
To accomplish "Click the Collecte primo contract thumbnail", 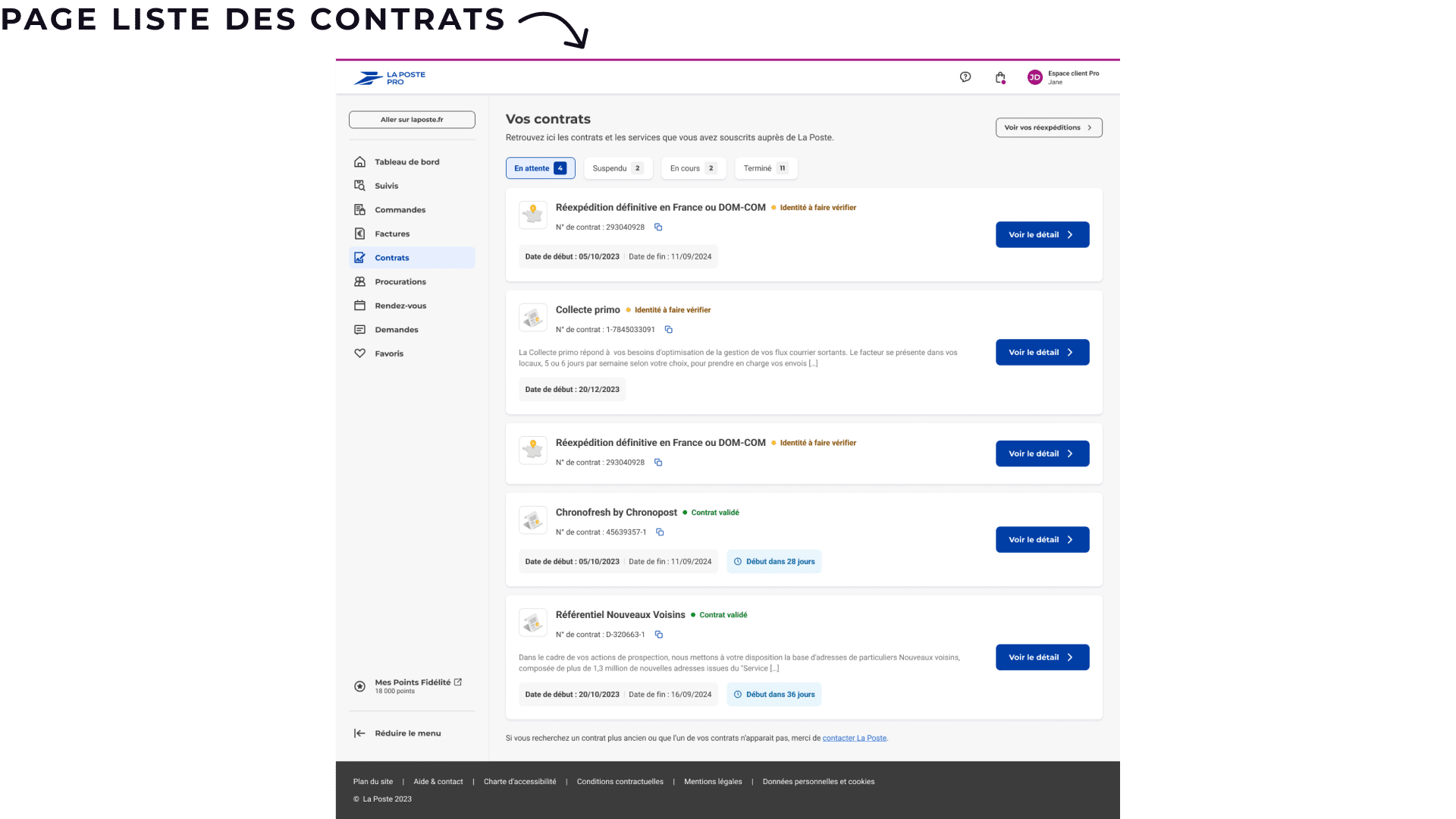I will 533,318.
